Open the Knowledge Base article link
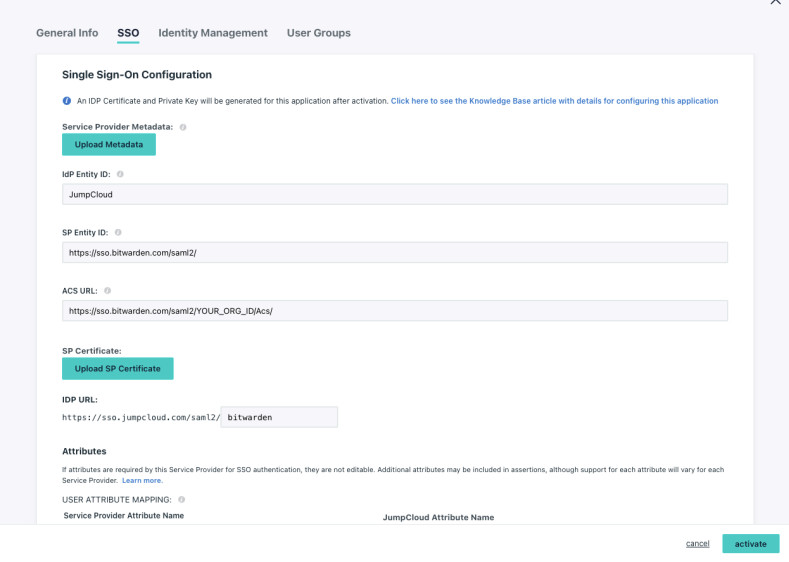The width and height of the screenshot is (789, 562). pyautogui.click(x=554, y=101)
